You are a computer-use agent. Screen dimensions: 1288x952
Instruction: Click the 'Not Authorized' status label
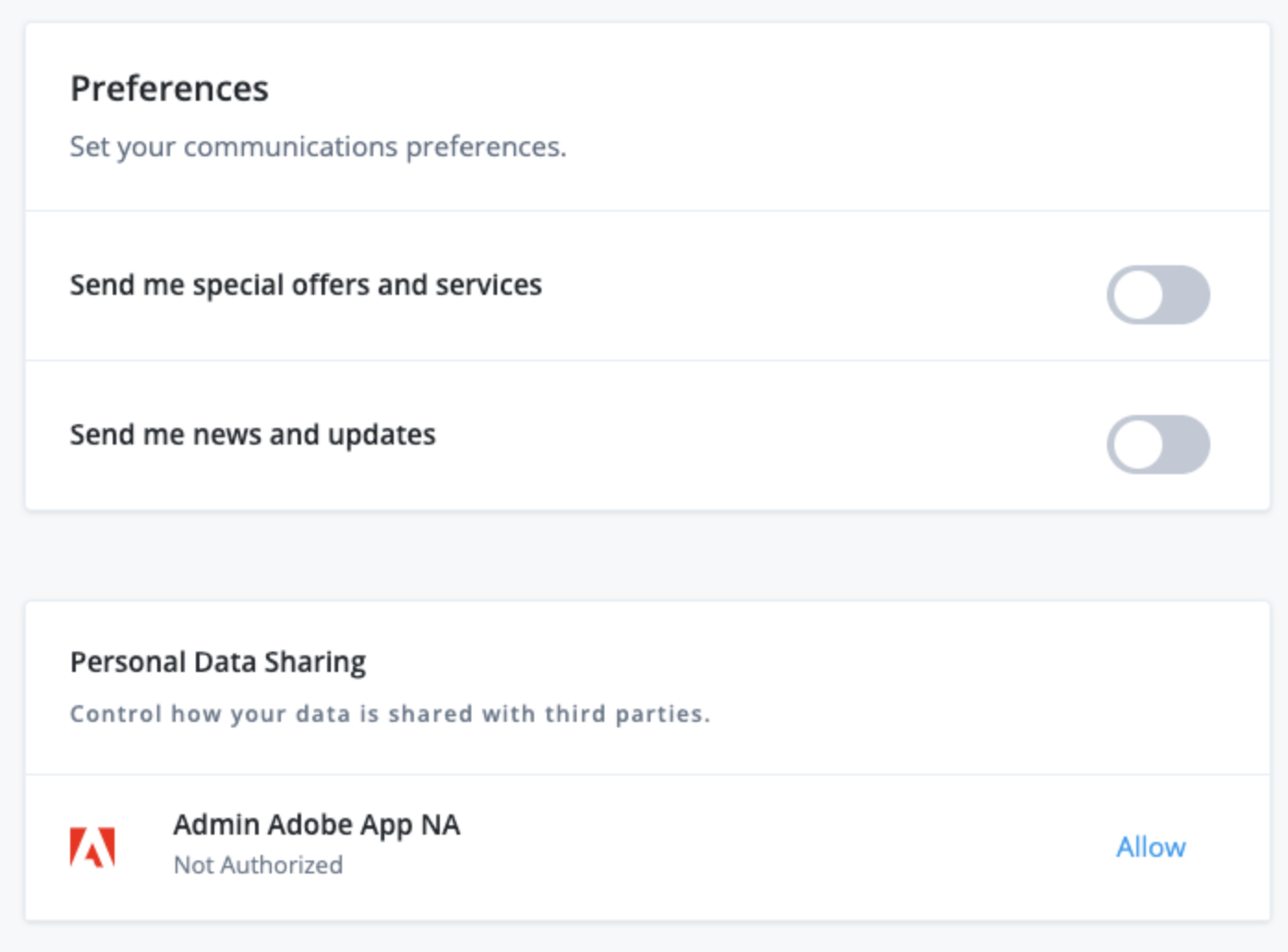pos(258,864)
